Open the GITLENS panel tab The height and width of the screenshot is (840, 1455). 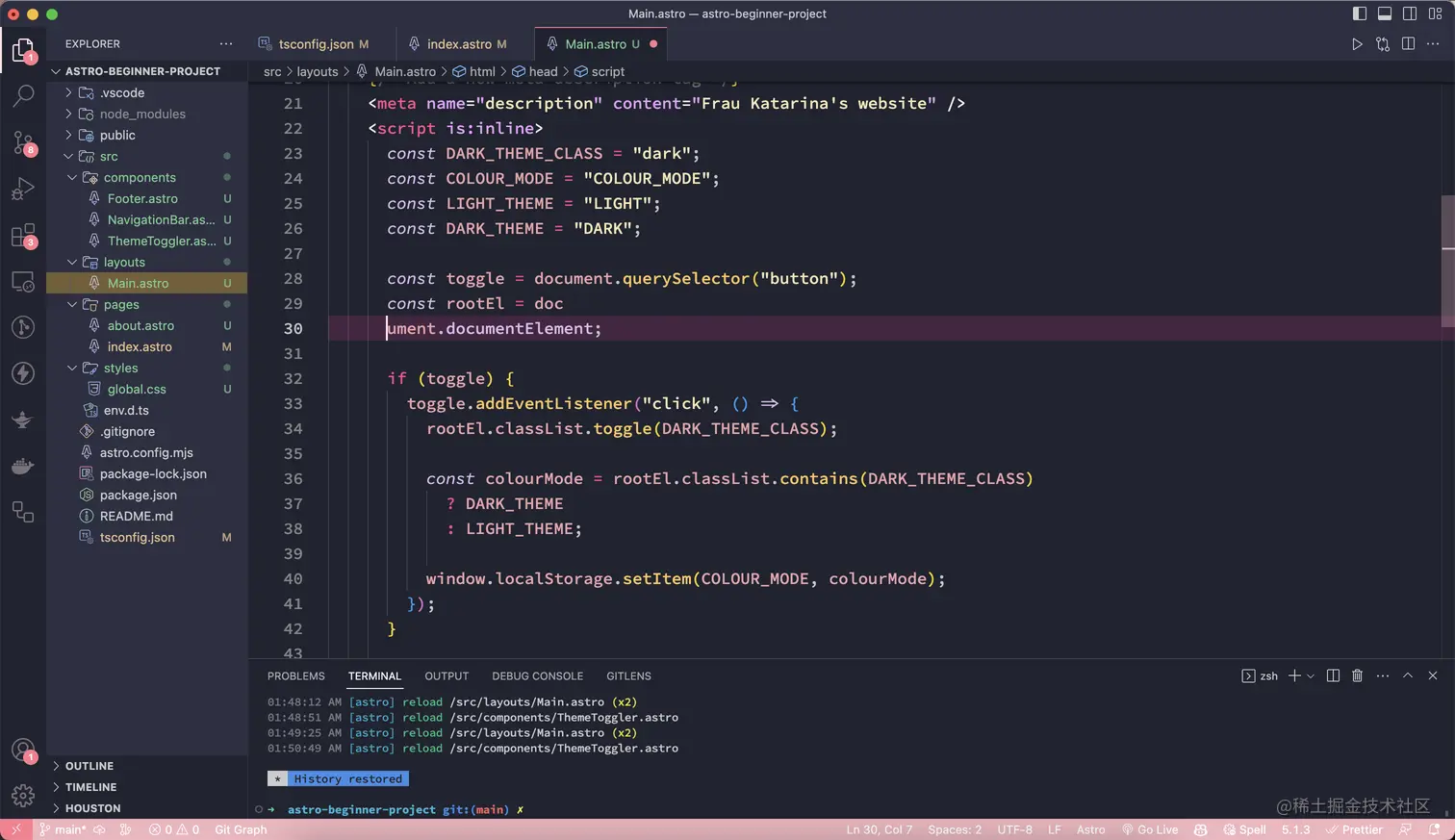pos(628,676)
